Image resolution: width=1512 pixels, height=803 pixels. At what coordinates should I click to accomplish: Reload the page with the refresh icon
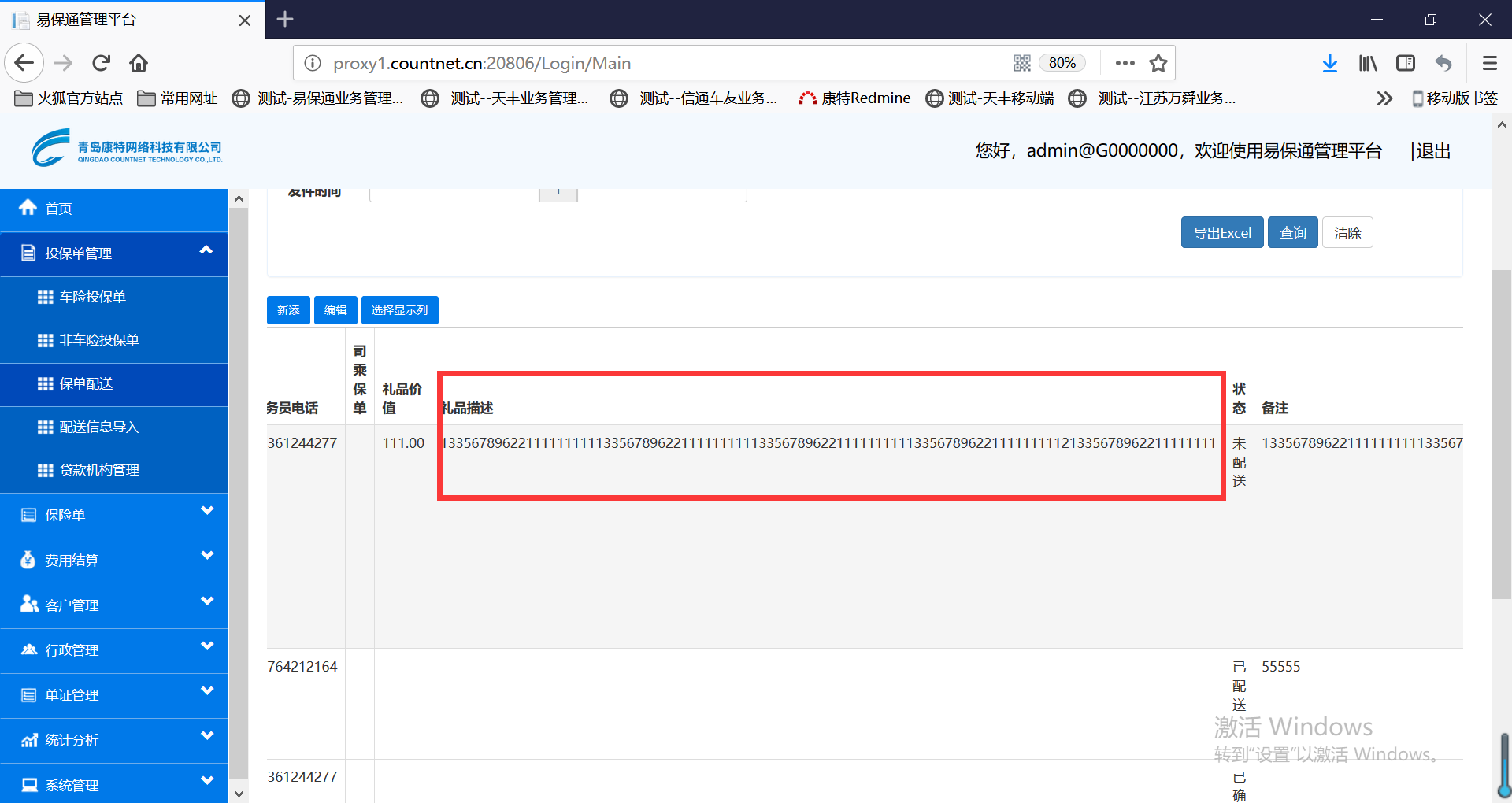click(x=101, y=63)
